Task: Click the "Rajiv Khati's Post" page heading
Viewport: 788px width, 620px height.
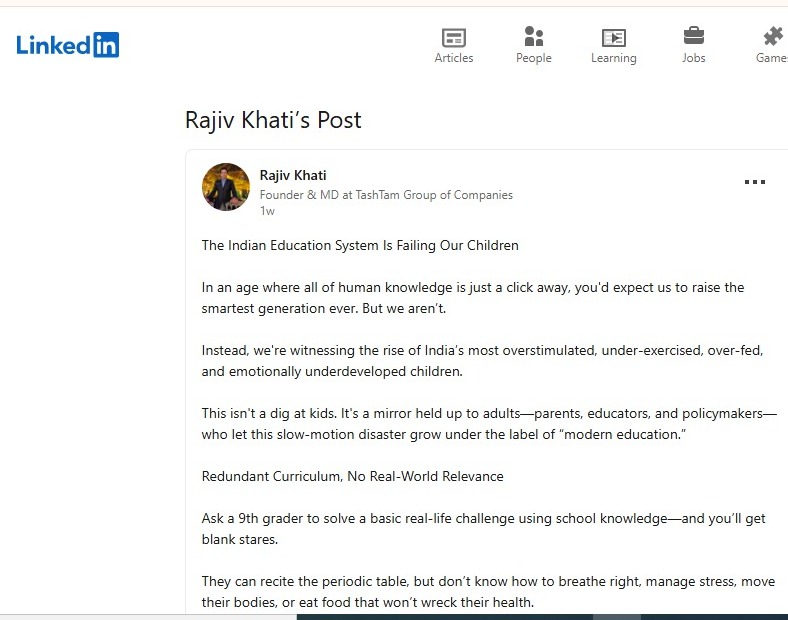Action: (273, 121)
